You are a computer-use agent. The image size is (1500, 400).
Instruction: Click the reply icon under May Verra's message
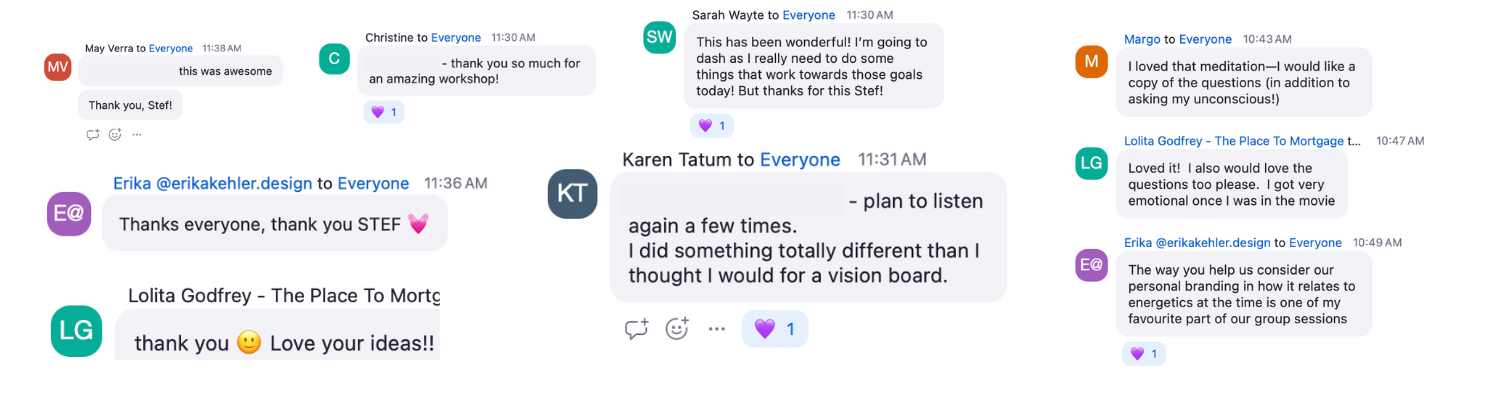93,135
